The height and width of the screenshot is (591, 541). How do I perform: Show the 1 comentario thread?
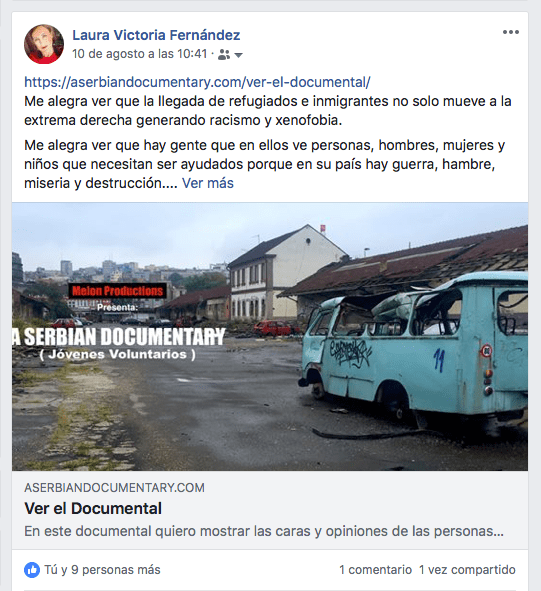tap(375, 570)
